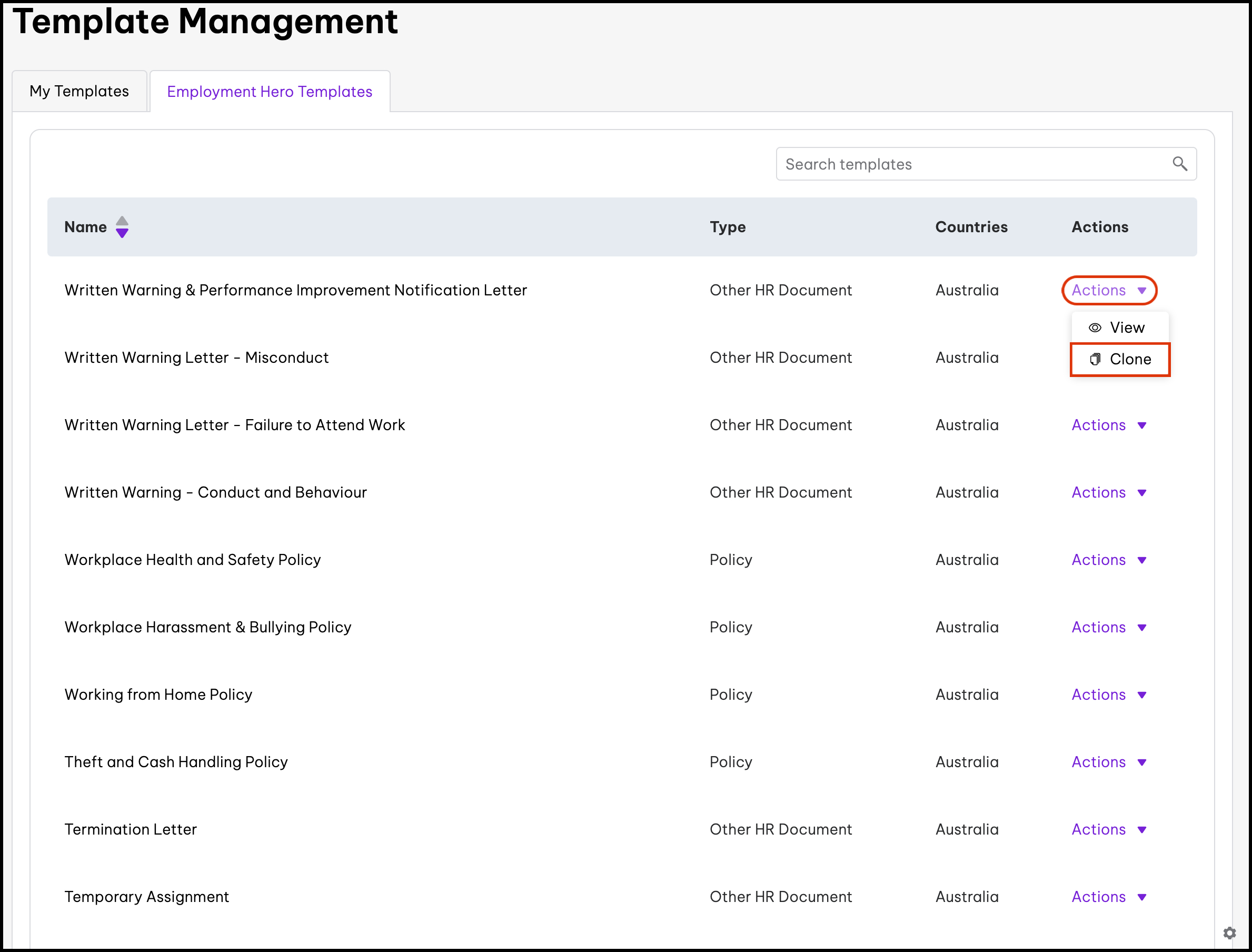Open the gear settings icon at bottom right
Screen dimensions: 1252x952
(1229, 933)
